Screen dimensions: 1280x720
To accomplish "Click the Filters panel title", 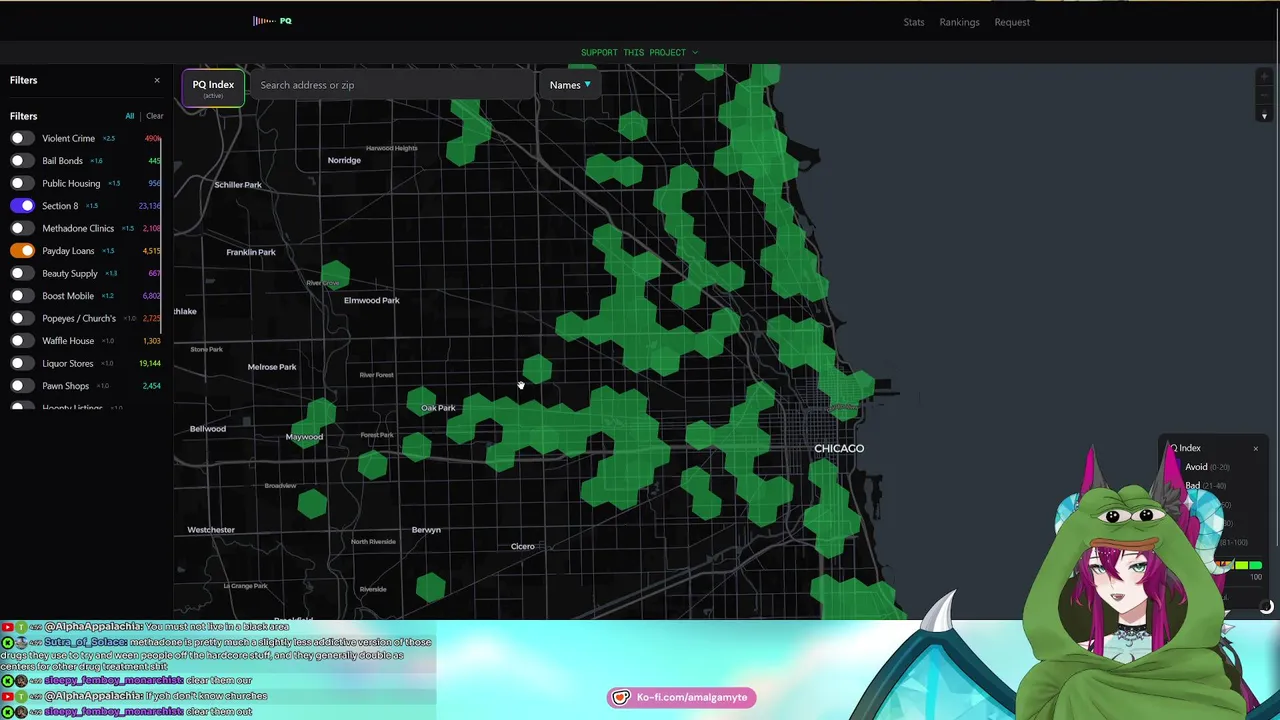I will [x=24, y=80].
